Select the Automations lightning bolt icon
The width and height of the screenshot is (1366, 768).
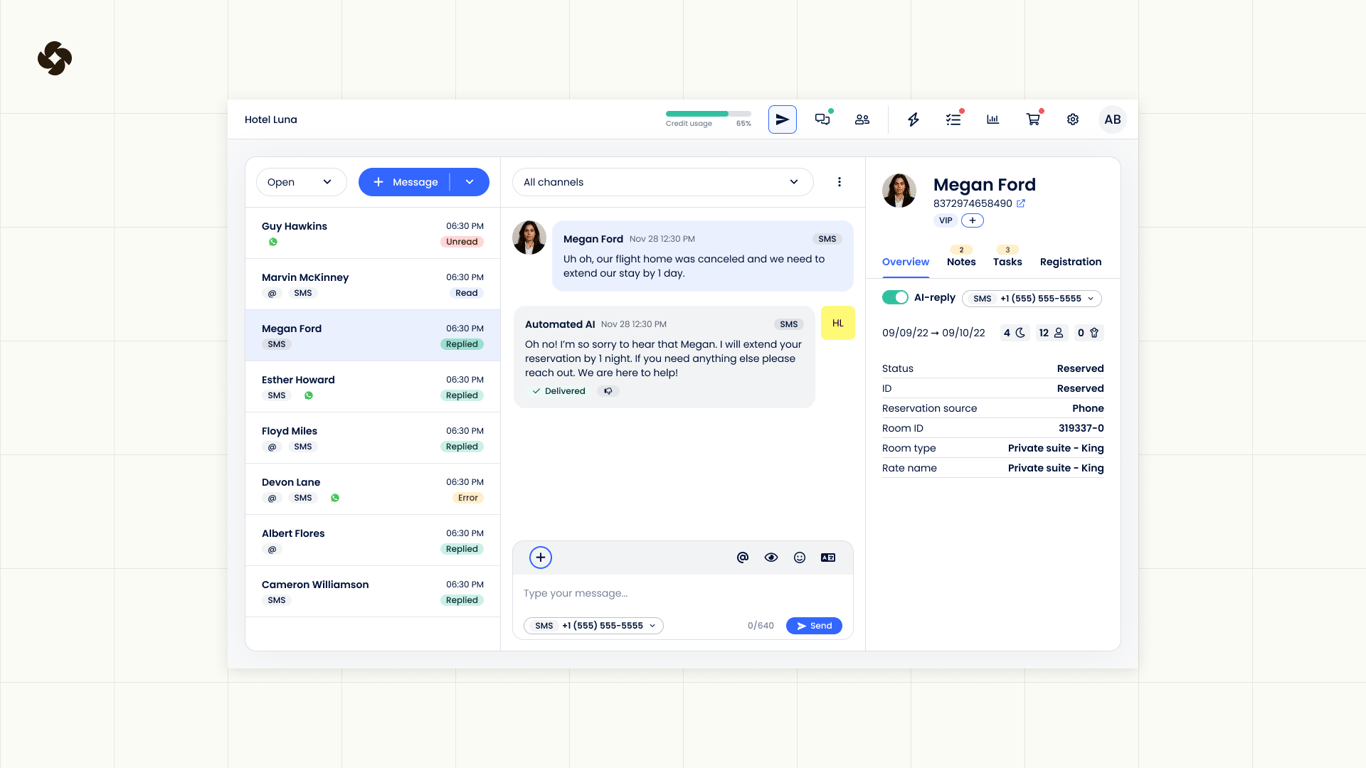pyautogui.click(x=913, y=119)
